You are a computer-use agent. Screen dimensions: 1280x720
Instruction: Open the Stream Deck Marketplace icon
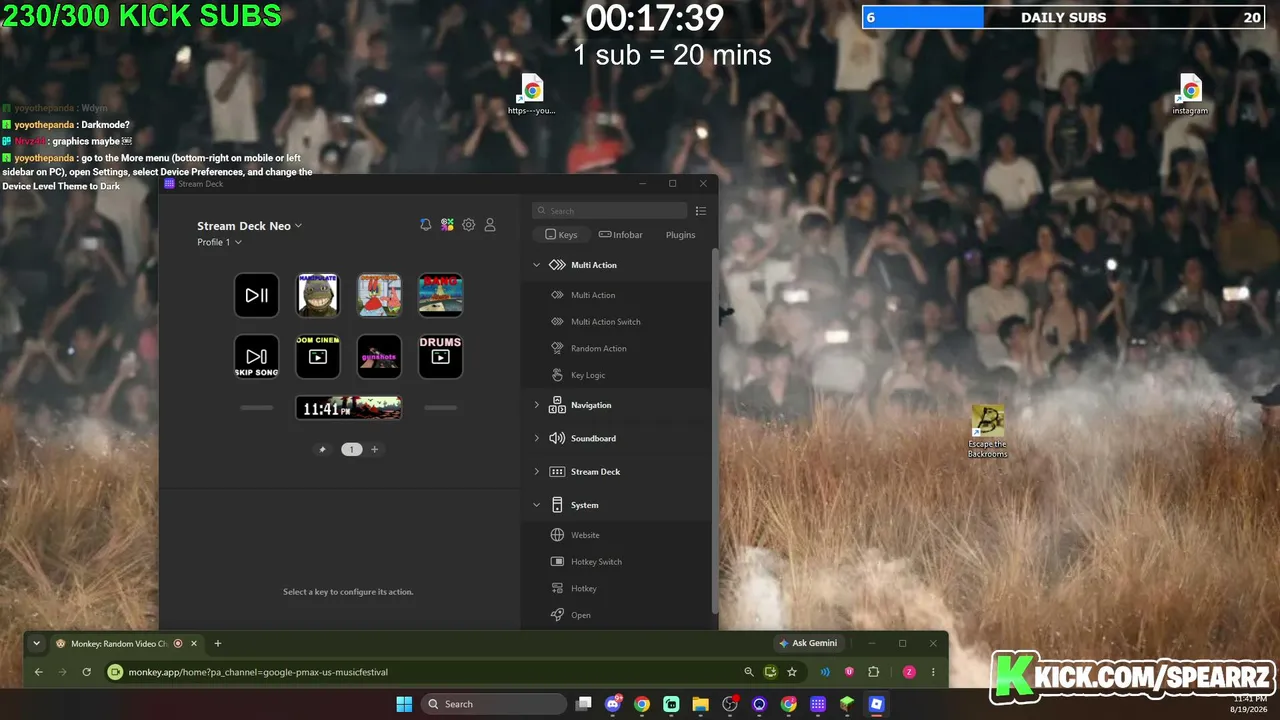pos(447,225)
